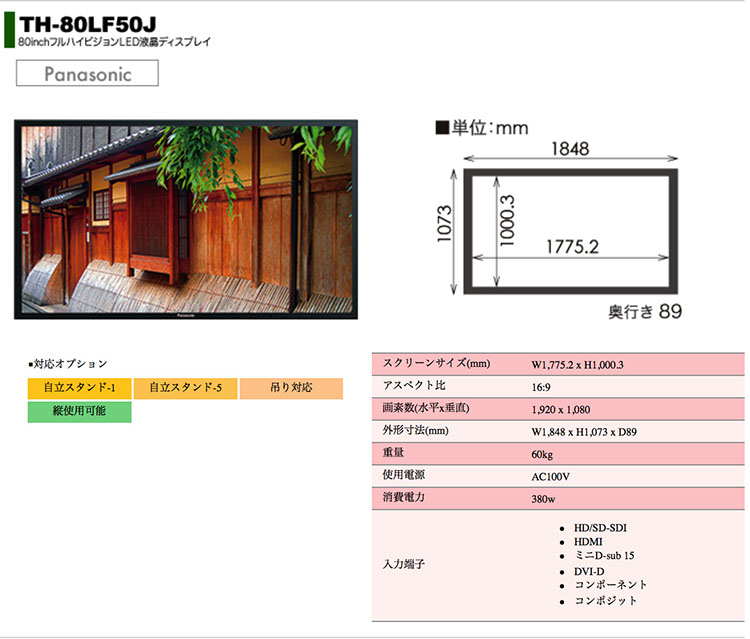Click the 1,920 x 1,080 value
The height and width of the screenshot is (639, 750).
pyautogui.click(x=561, y=410)
